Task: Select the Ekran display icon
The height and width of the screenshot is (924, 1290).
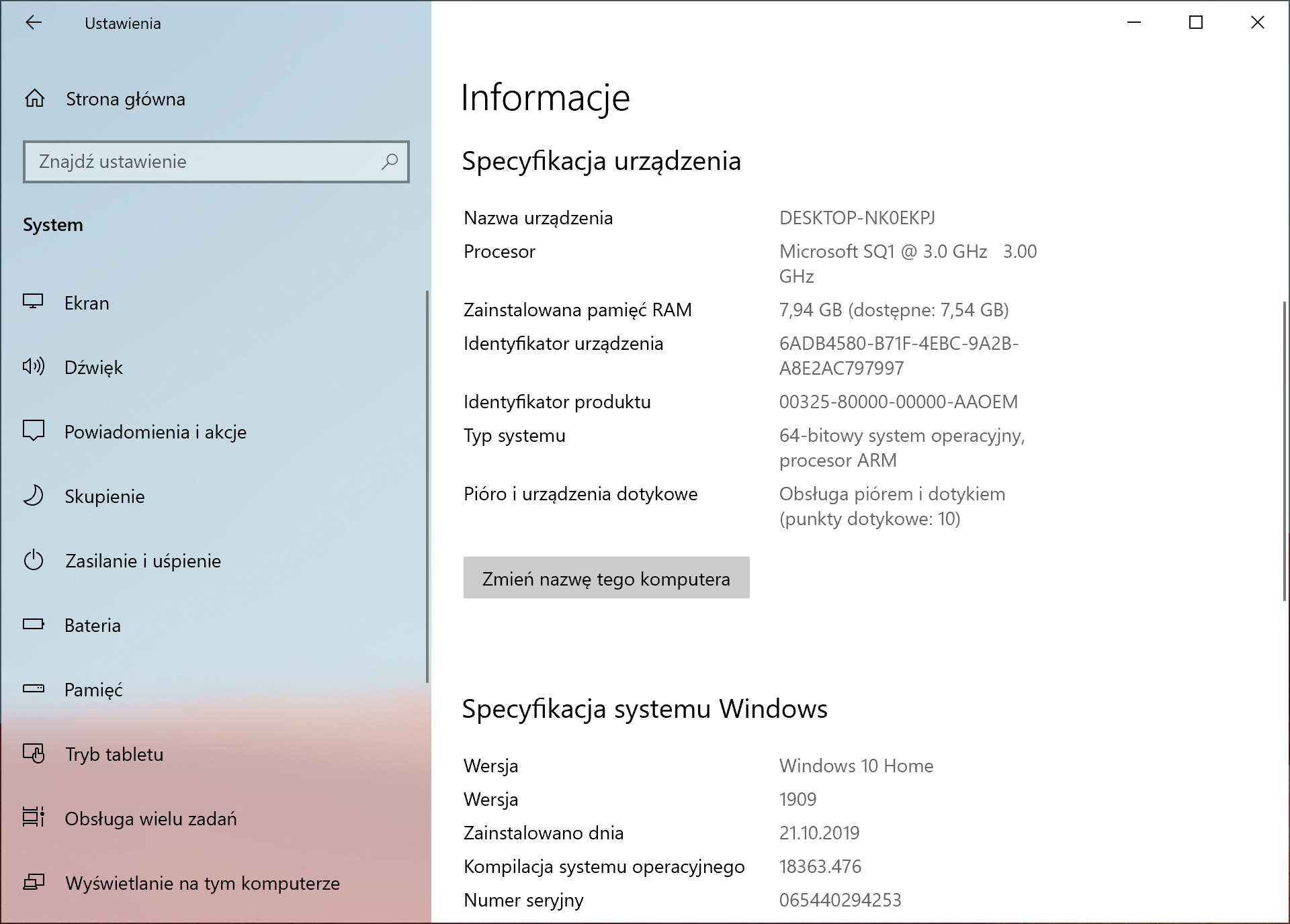Action: click(x=34, y=303)
